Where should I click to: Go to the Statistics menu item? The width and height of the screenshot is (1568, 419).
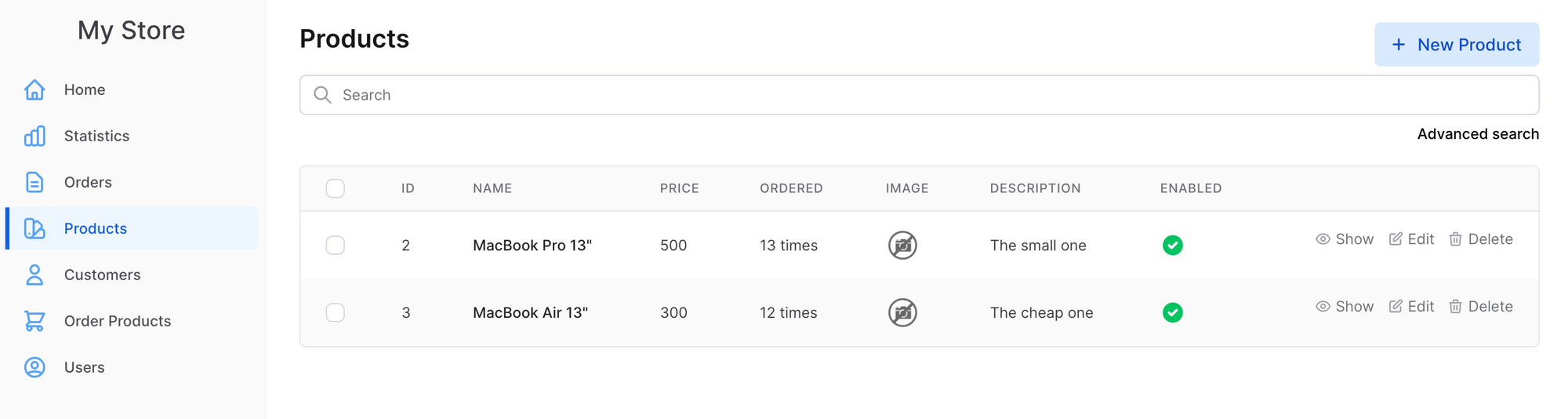[x=132, y=136]
